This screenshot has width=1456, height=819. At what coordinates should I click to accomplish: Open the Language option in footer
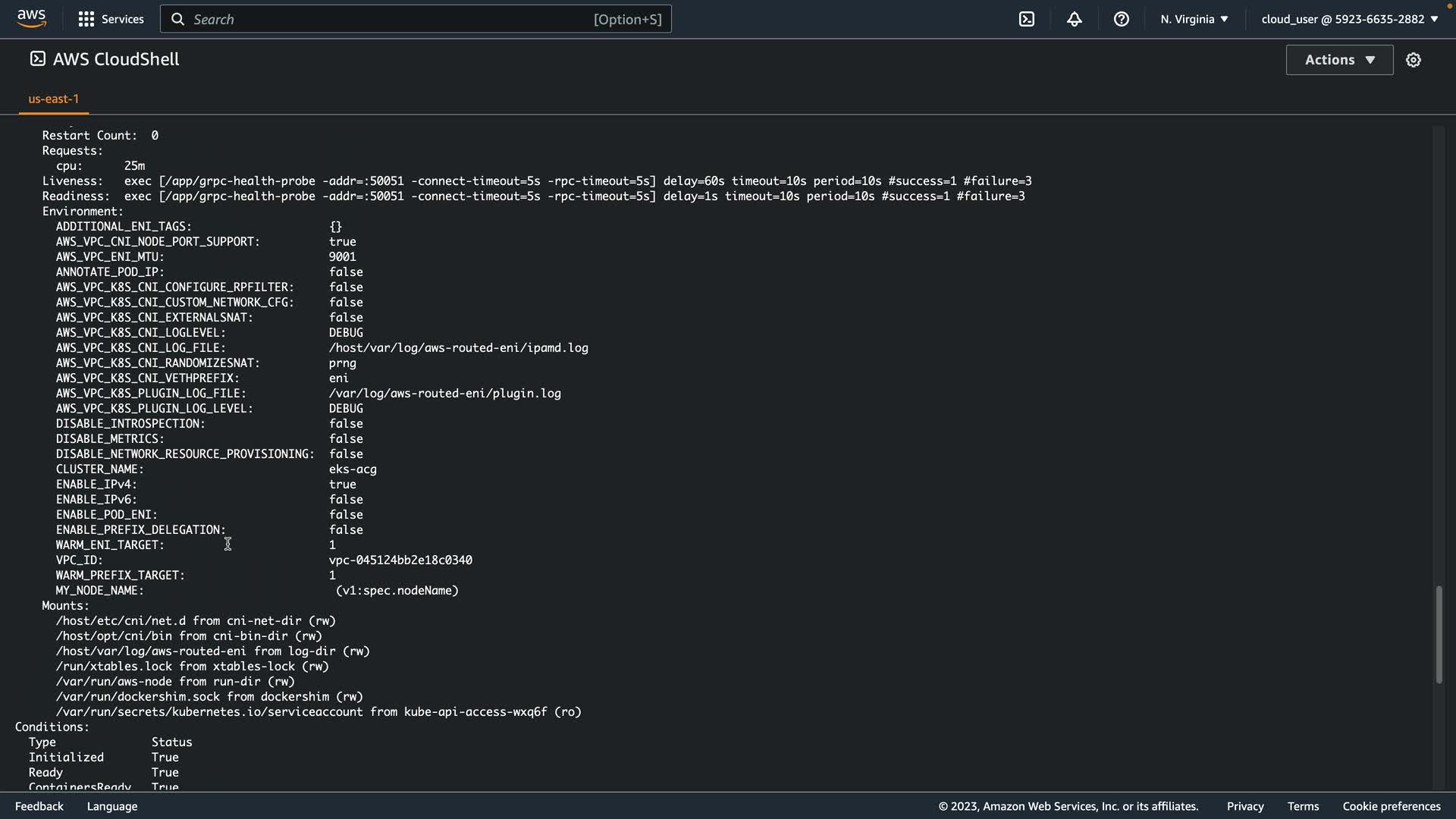pos(112,806)
